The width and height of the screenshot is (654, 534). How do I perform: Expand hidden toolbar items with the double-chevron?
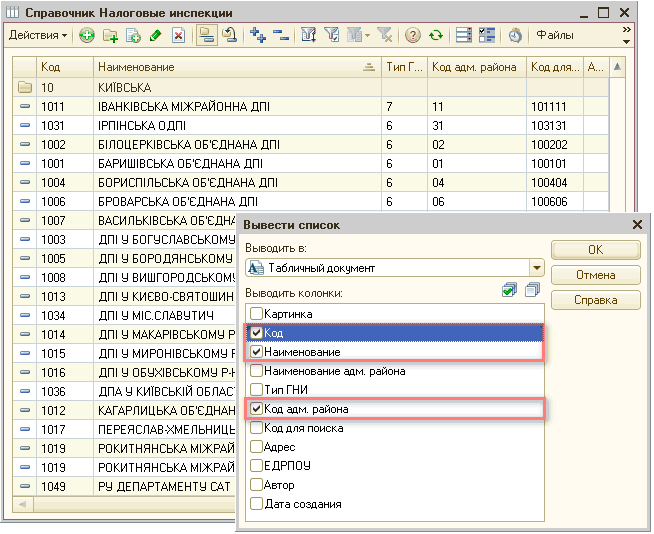(626, 30)
